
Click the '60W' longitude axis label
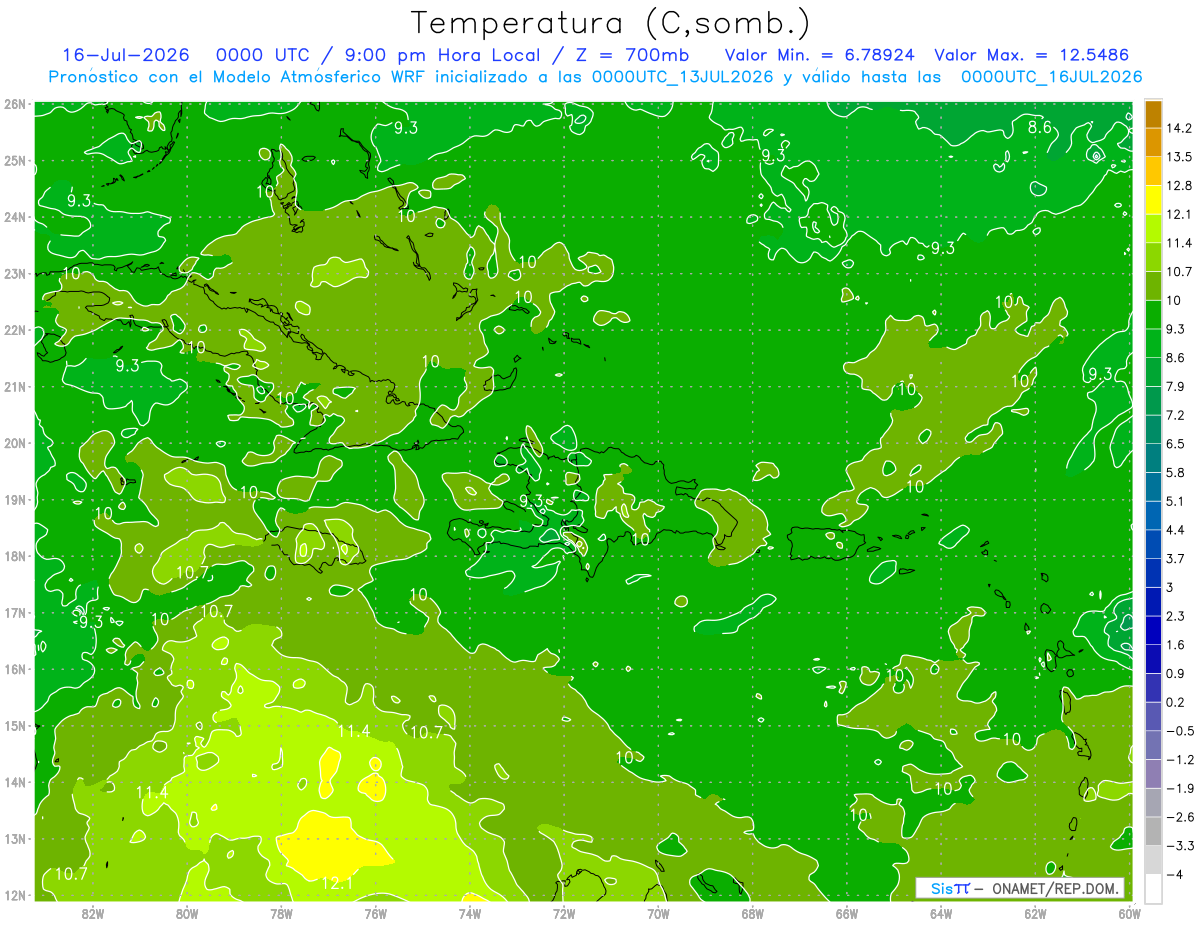tap(1129, 913)
